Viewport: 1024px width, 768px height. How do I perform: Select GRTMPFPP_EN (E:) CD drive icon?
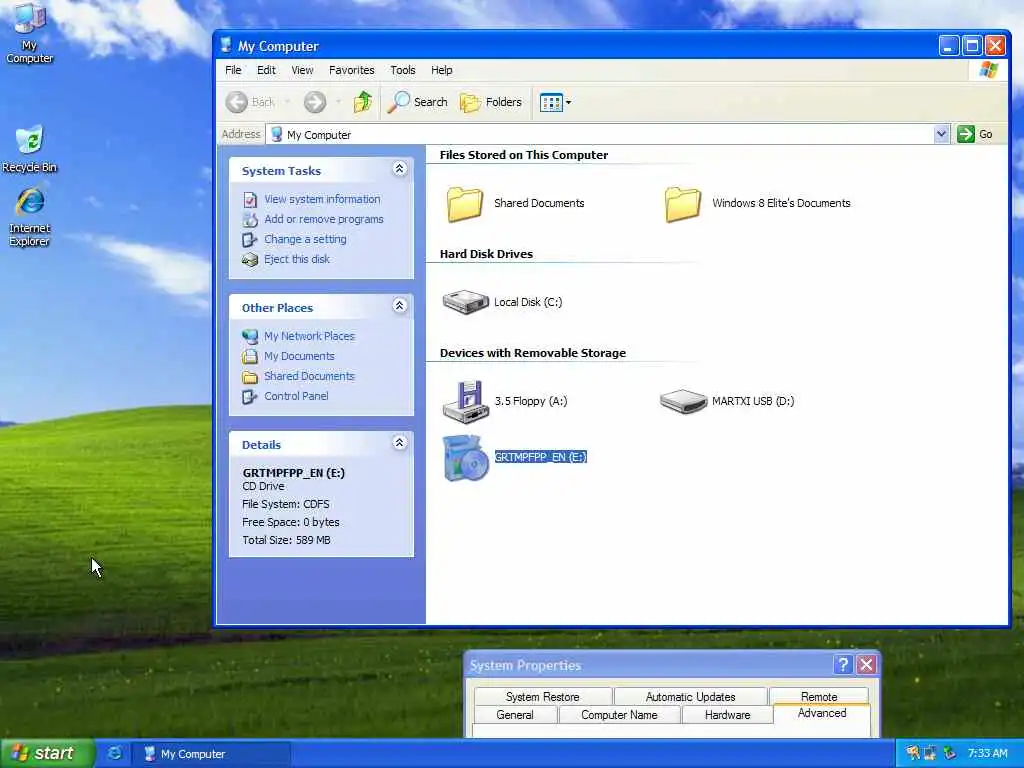click(x=465, y=458)
